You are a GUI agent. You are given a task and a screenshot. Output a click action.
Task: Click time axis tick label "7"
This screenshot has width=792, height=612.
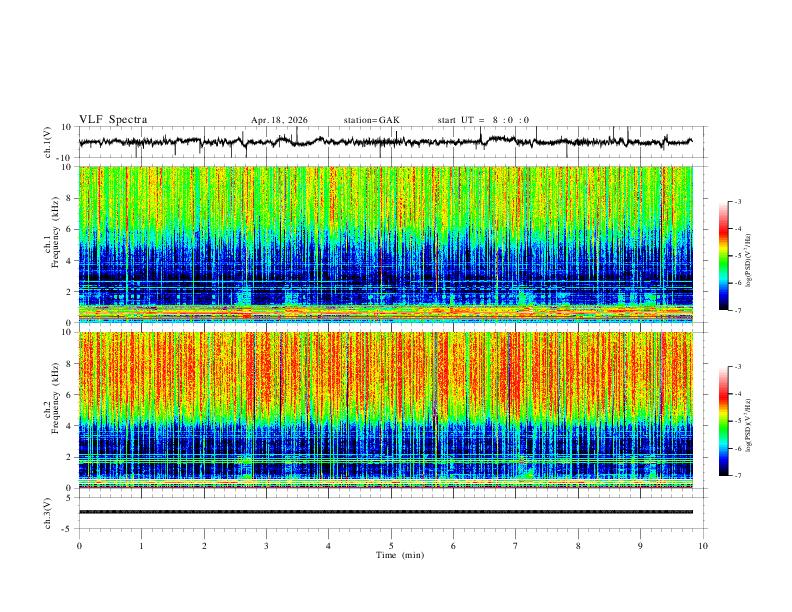516,546
